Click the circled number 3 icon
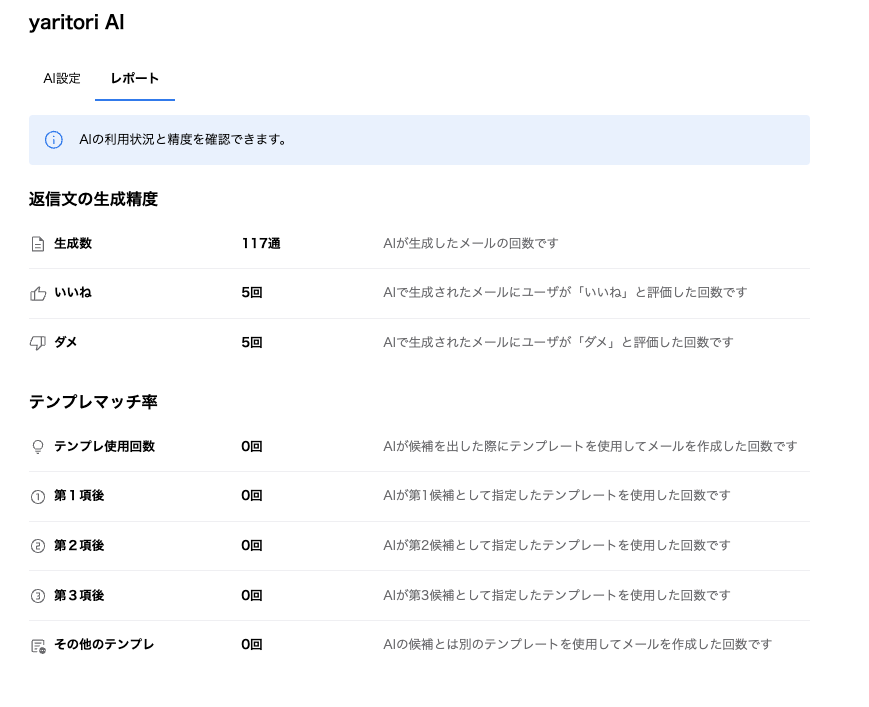 pyautogui.click(x=38, y=596)
